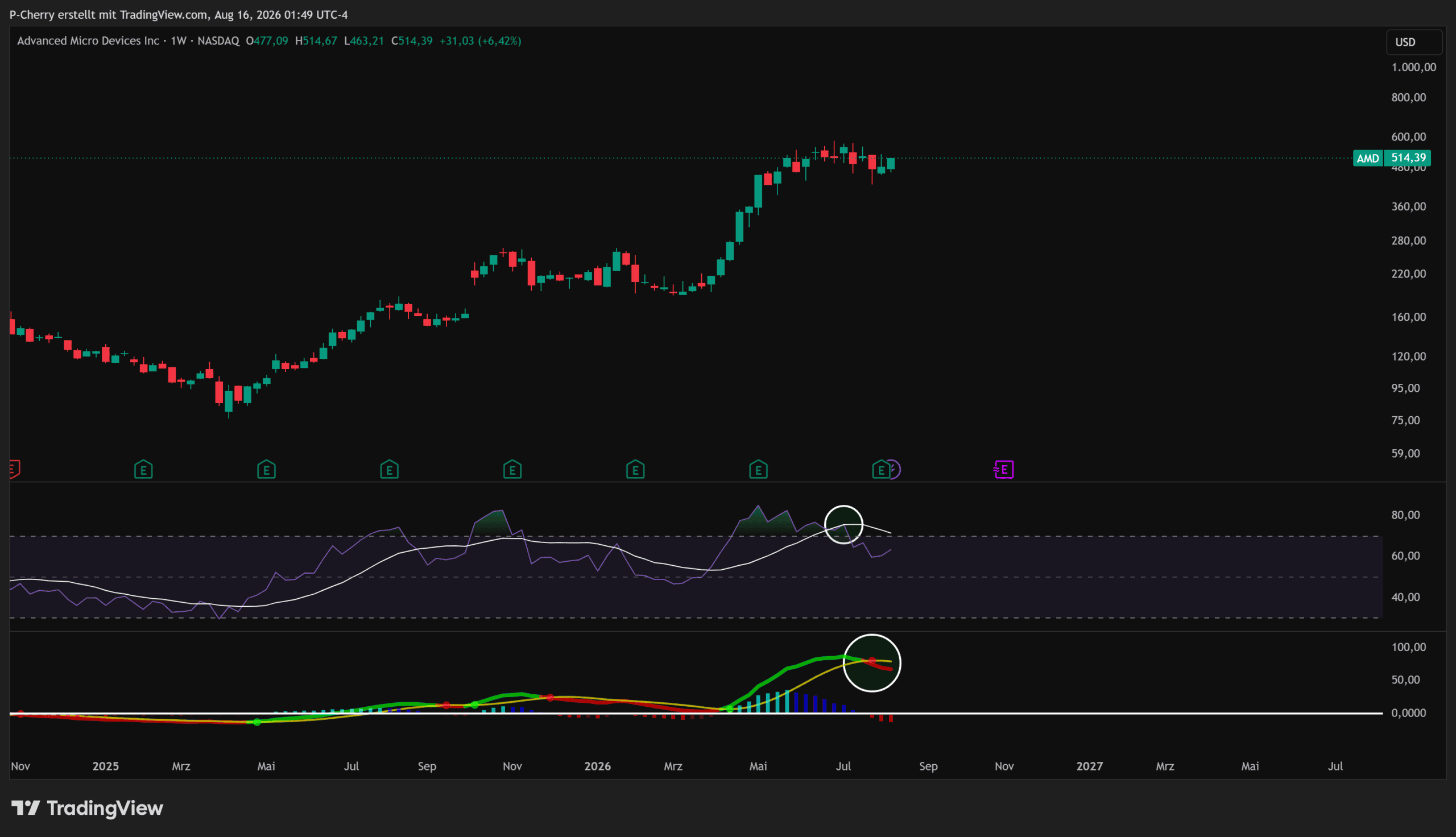Click the 280,00 price axis label
The image size is (1456, 837).
click(x=1409, y=241)
